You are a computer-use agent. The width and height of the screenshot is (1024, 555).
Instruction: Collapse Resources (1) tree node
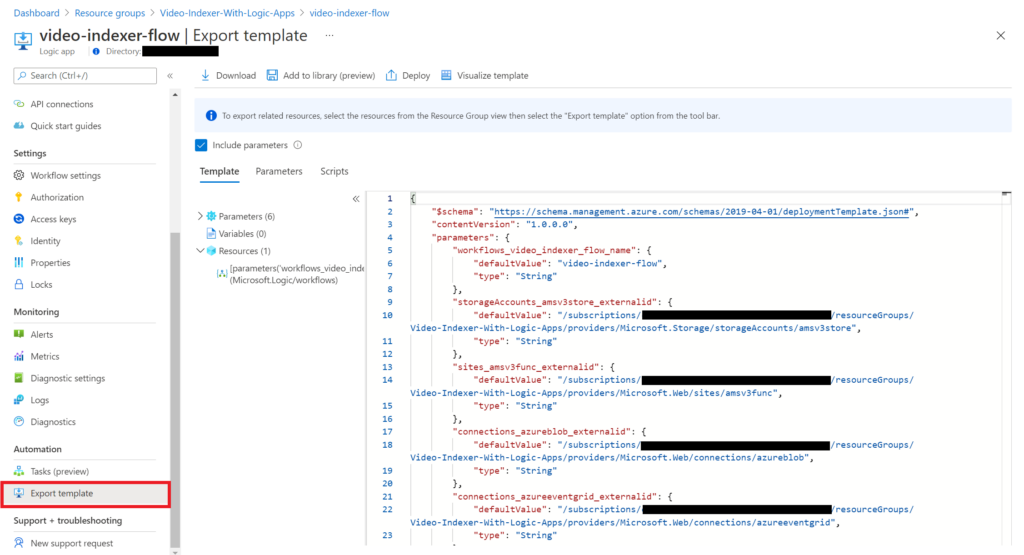pos(200,250)
